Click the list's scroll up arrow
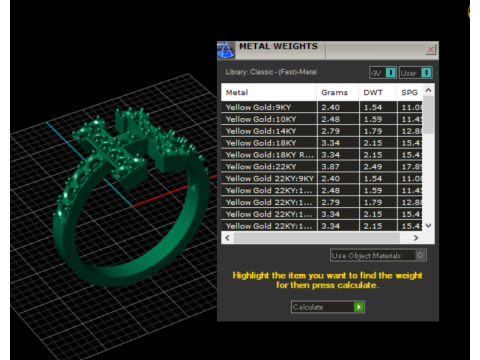The image size is (480, 360). pyautogui.click(x=429, y=90)
